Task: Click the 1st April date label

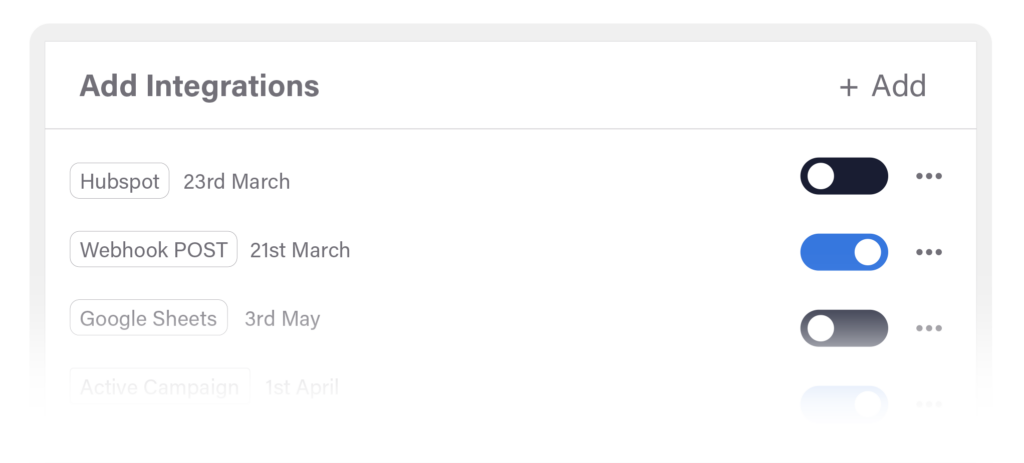Action: click(x=301, y=386)
